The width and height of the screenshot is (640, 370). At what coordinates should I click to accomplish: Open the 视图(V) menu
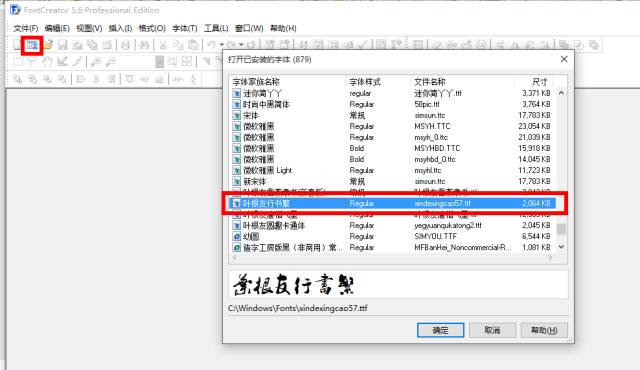(x=89, y=28)
